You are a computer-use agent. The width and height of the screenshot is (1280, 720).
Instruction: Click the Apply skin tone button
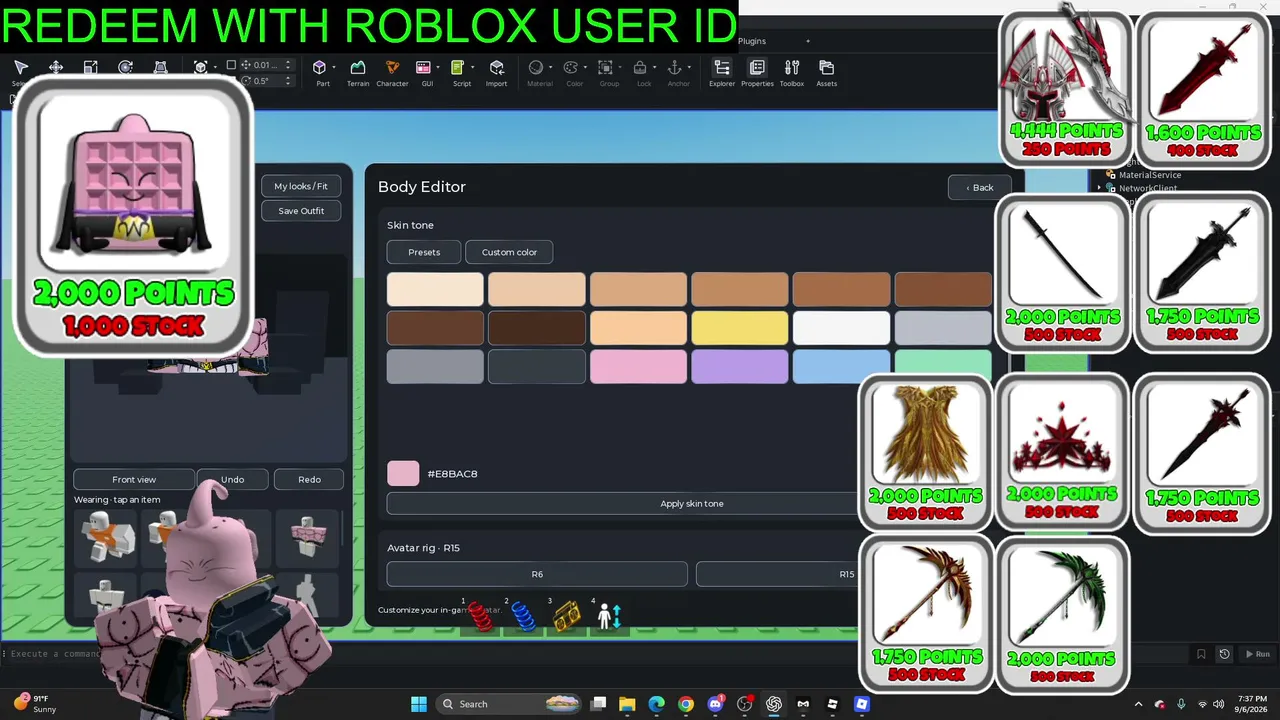pyautogui.click(x=691, y=503)
